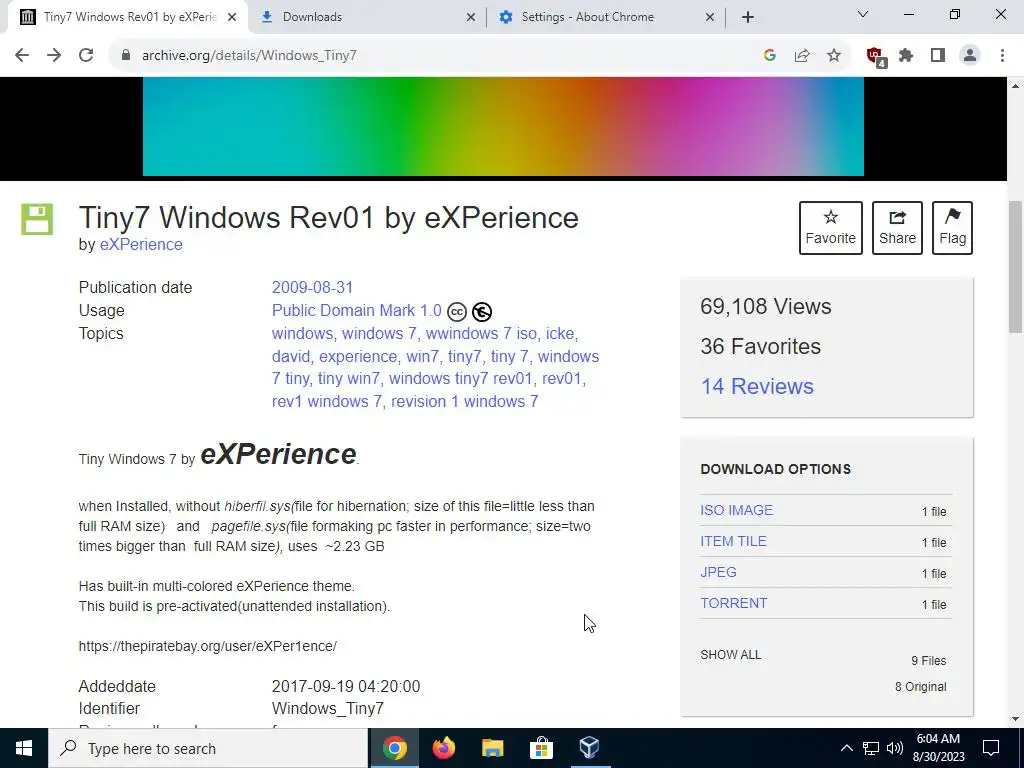Open the notification center icon
1024x768 pixels.
pyautogui.click(x=991, y=748)
